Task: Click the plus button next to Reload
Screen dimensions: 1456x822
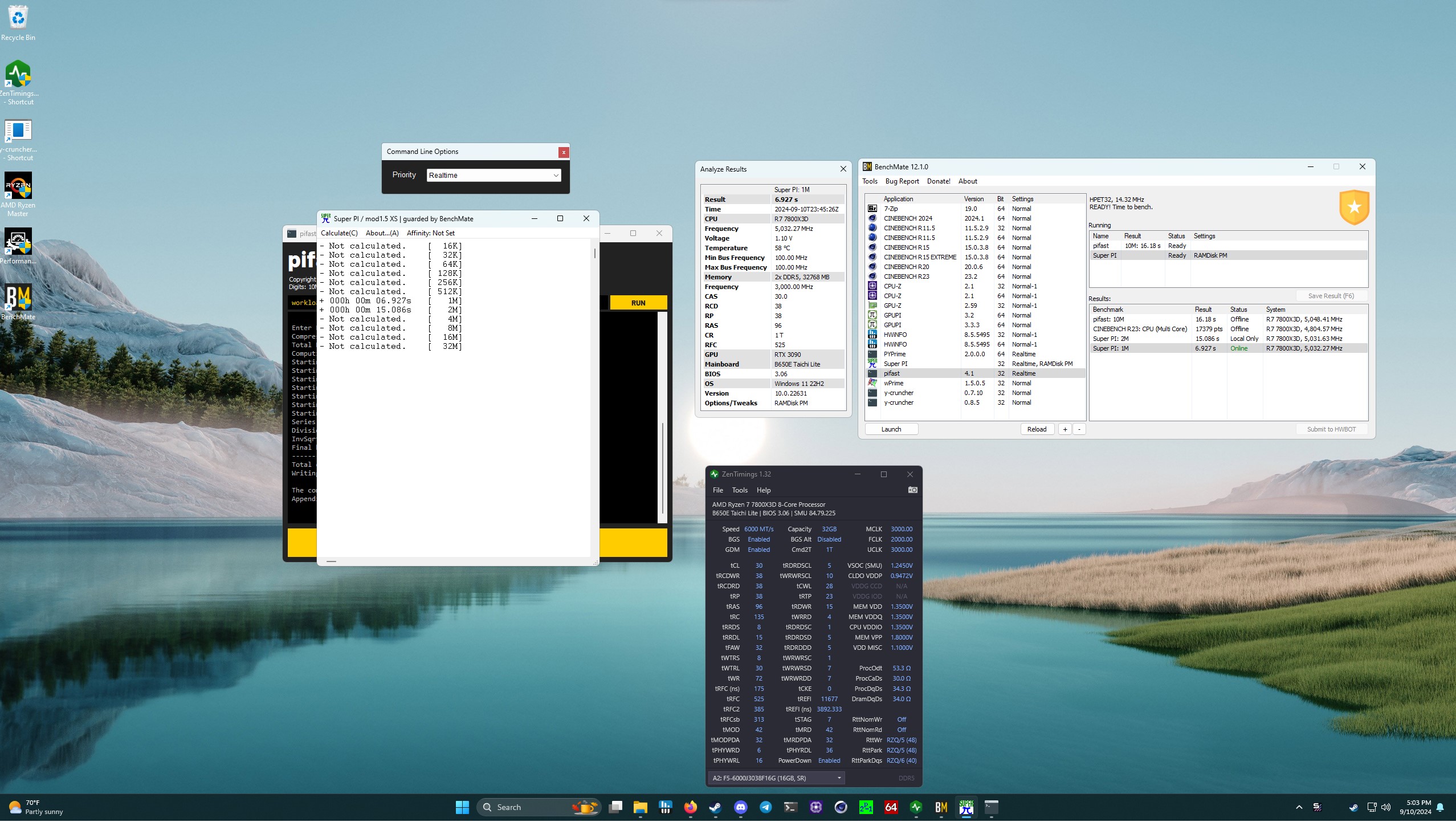Action: tap(1065, 430)
